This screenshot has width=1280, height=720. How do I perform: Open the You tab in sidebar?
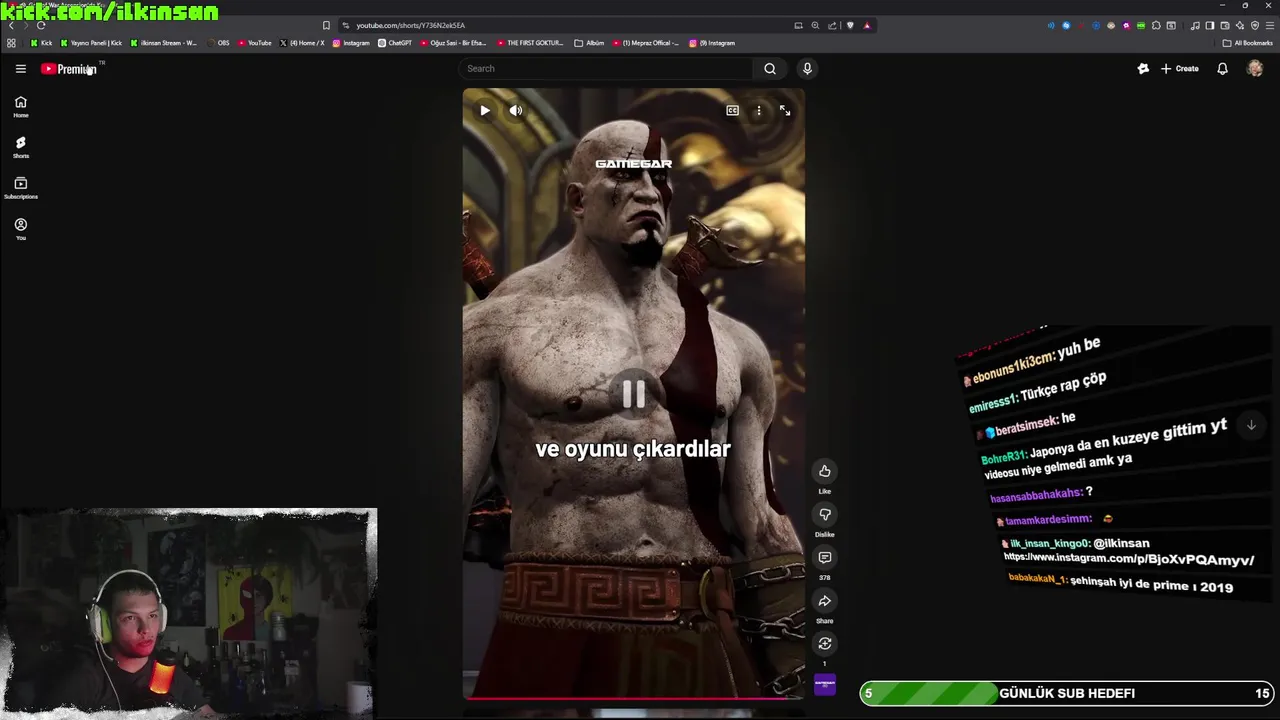[x=20, y=229]
